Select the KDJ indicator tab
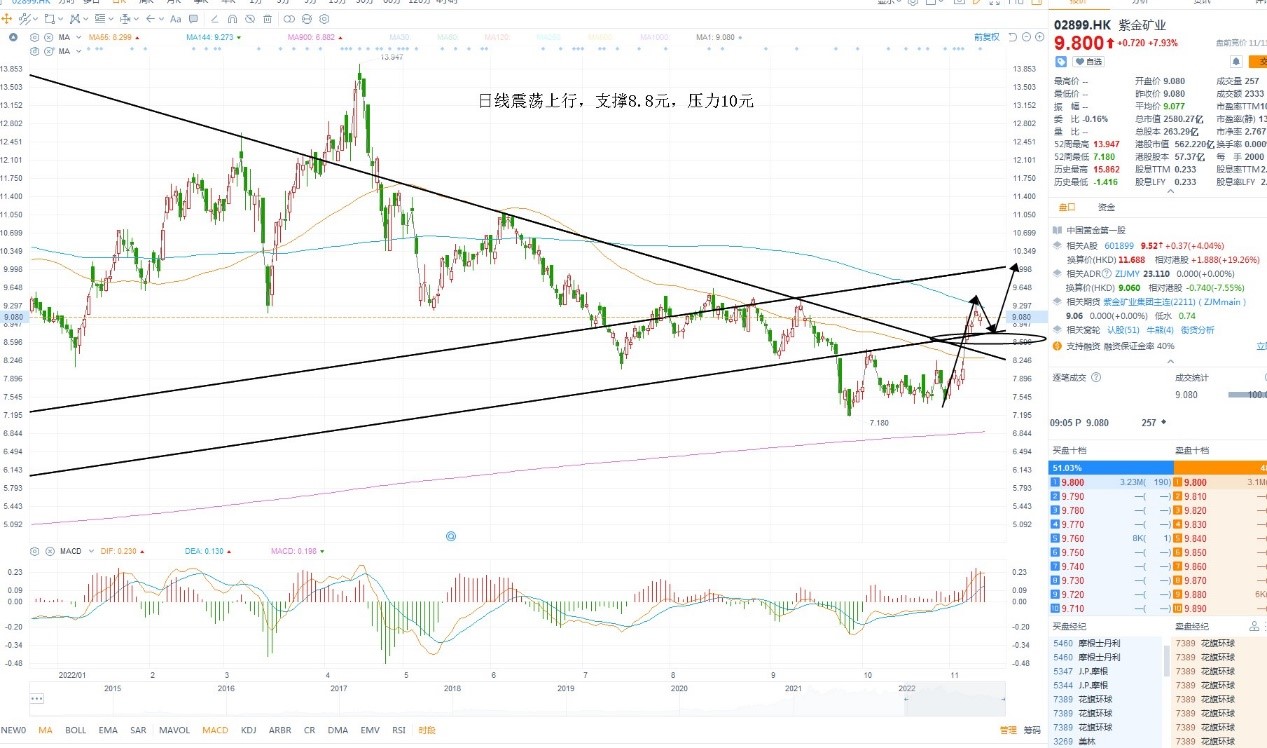The height and width of the screenshot is (748, 1267). pos(249,730)
